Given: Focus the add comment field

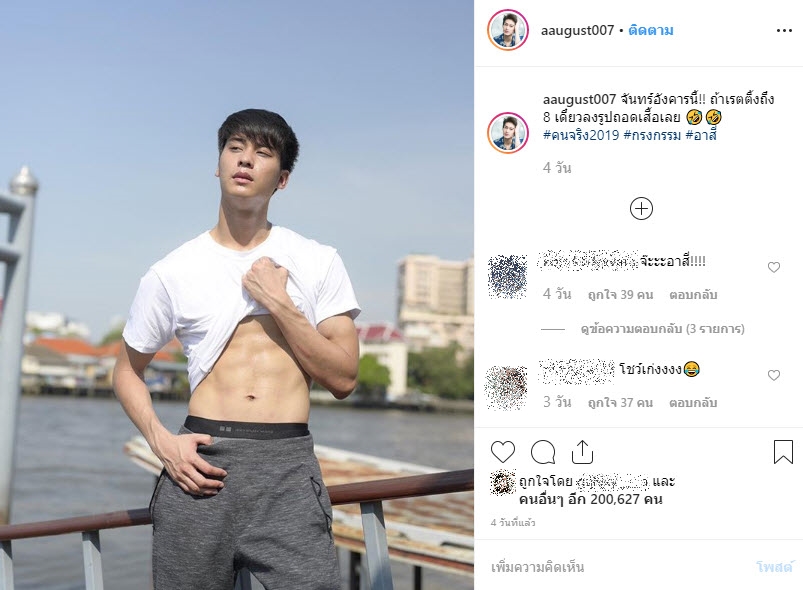Looking at the screenshot, I should [617, 567].
